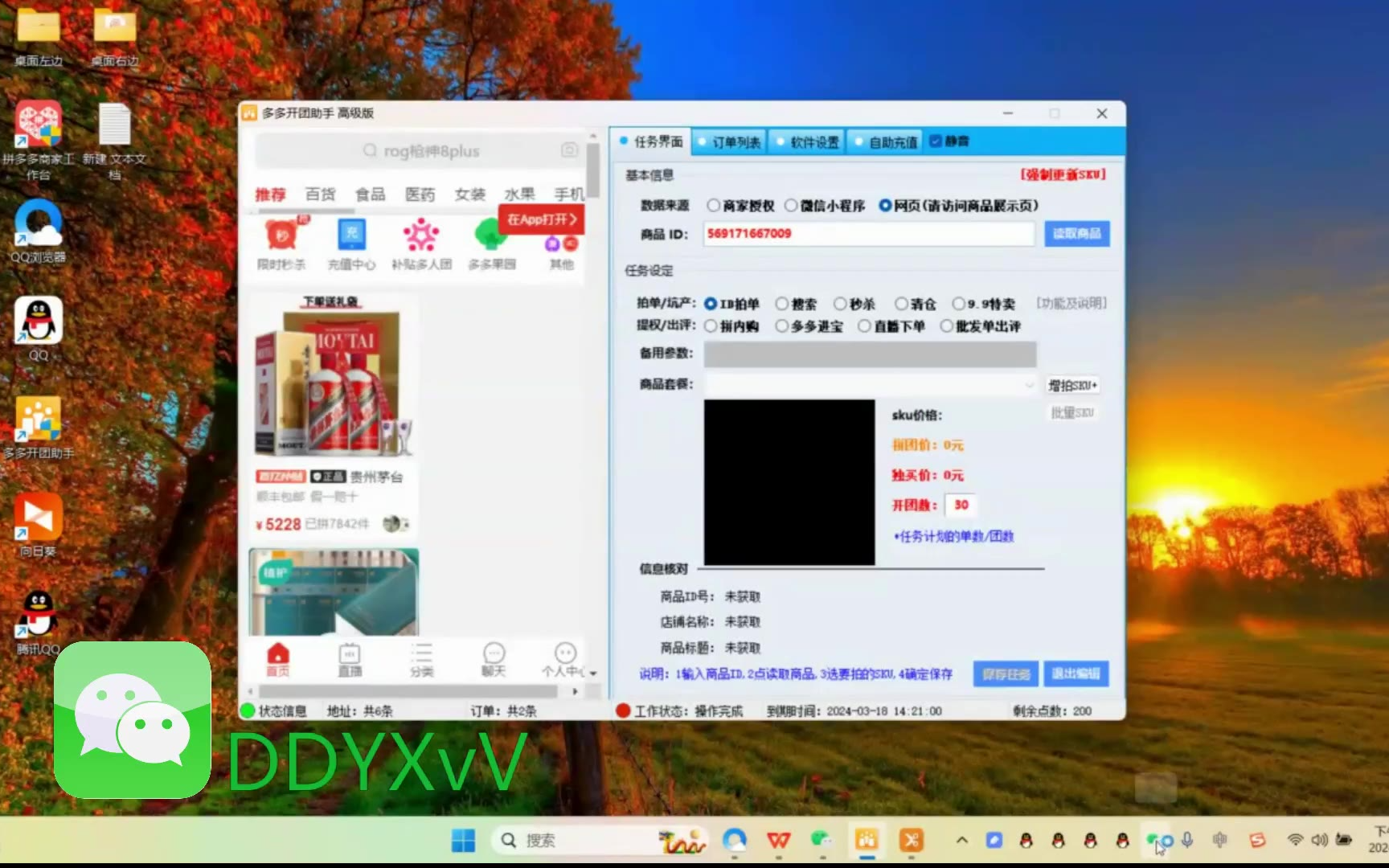This screenshot has width=1389, height=868.
Task: Toggle the 静音 mute checkbox
Action: pyautogui.click(x=936, y=141)
